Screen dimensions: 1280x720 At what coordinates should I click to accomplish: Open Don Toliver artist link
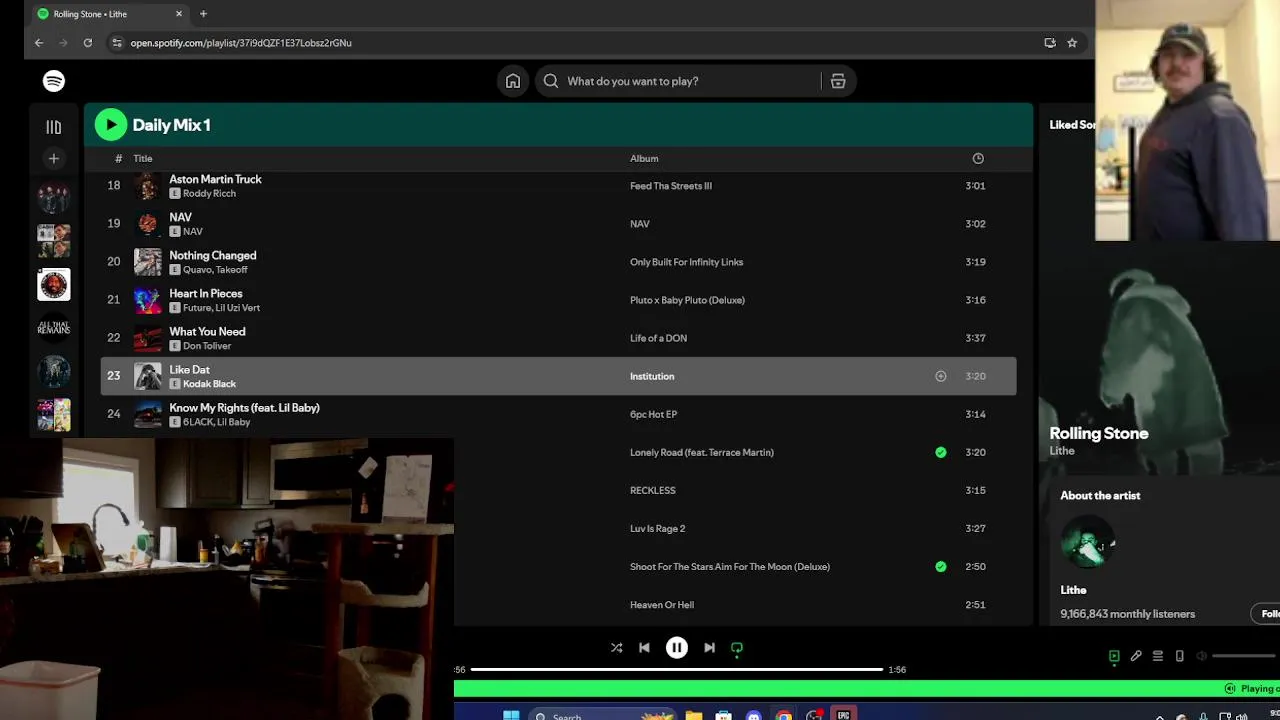(207, 346)
